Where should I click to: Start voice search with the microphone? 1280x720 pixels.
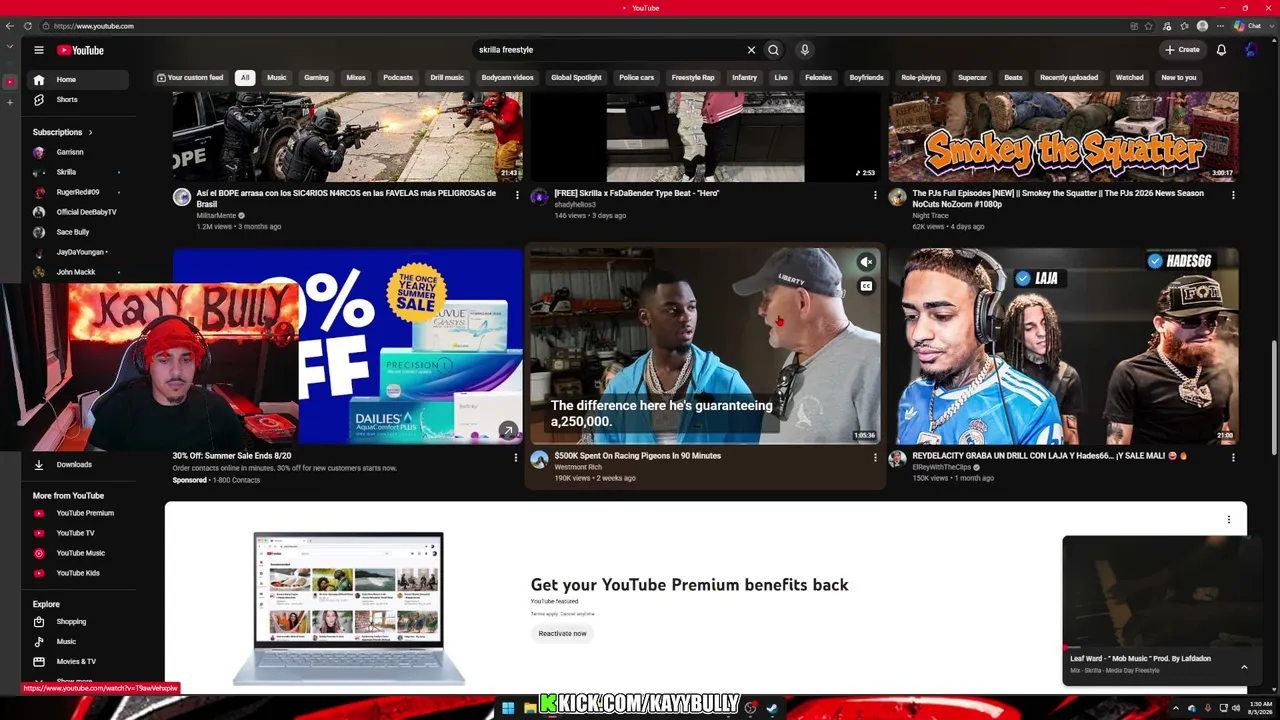[804, 50]
